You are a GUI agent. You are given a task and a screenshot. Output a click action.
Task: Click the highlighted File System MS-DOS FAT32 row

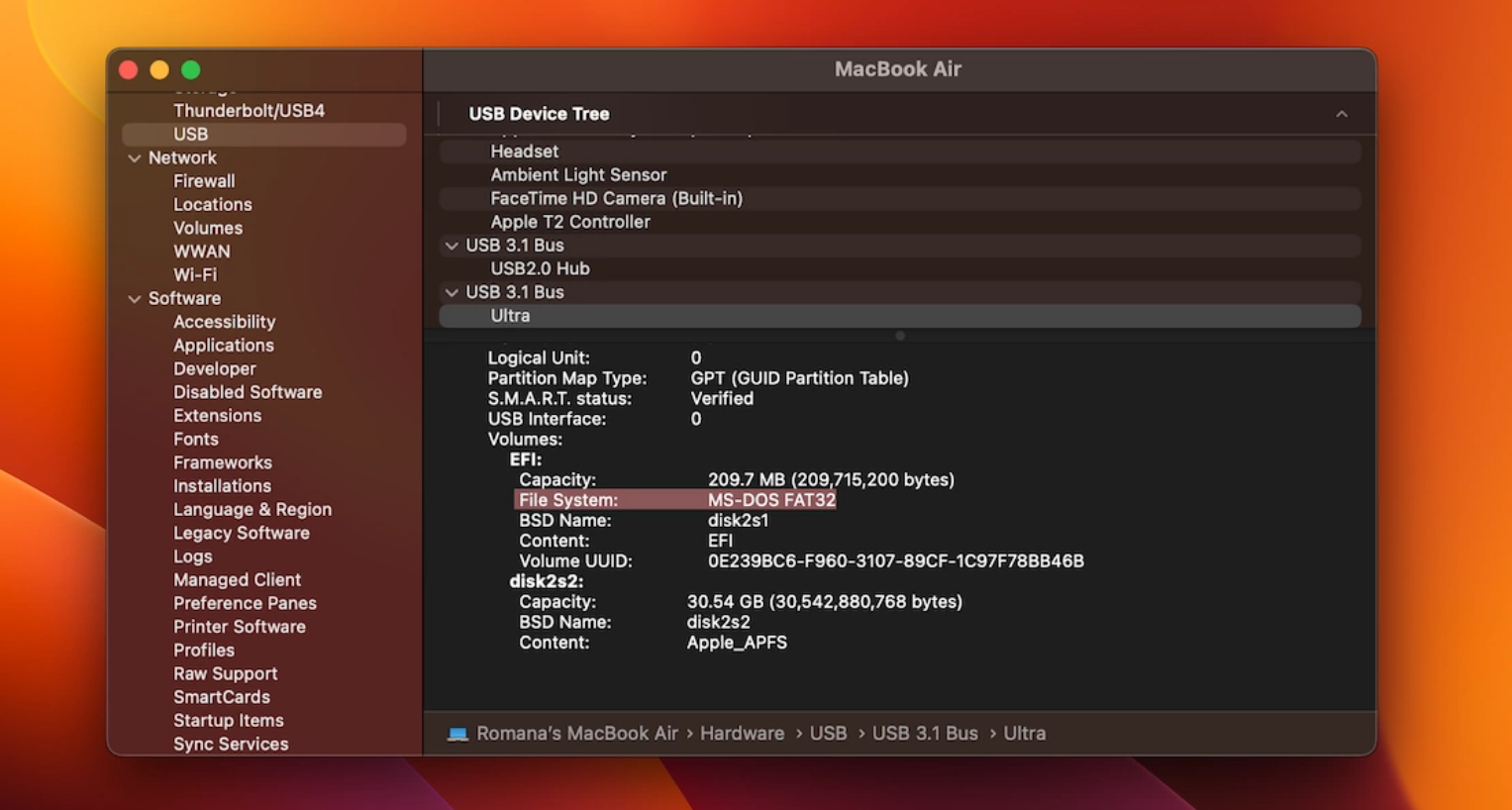[675, 500]
